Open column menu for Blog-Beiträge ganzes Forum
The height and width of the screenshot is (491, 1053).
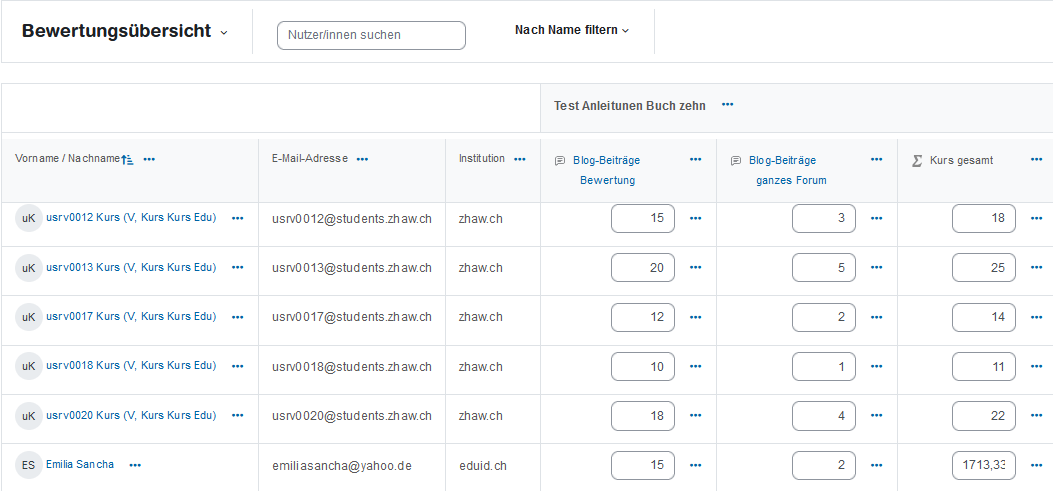876,159
